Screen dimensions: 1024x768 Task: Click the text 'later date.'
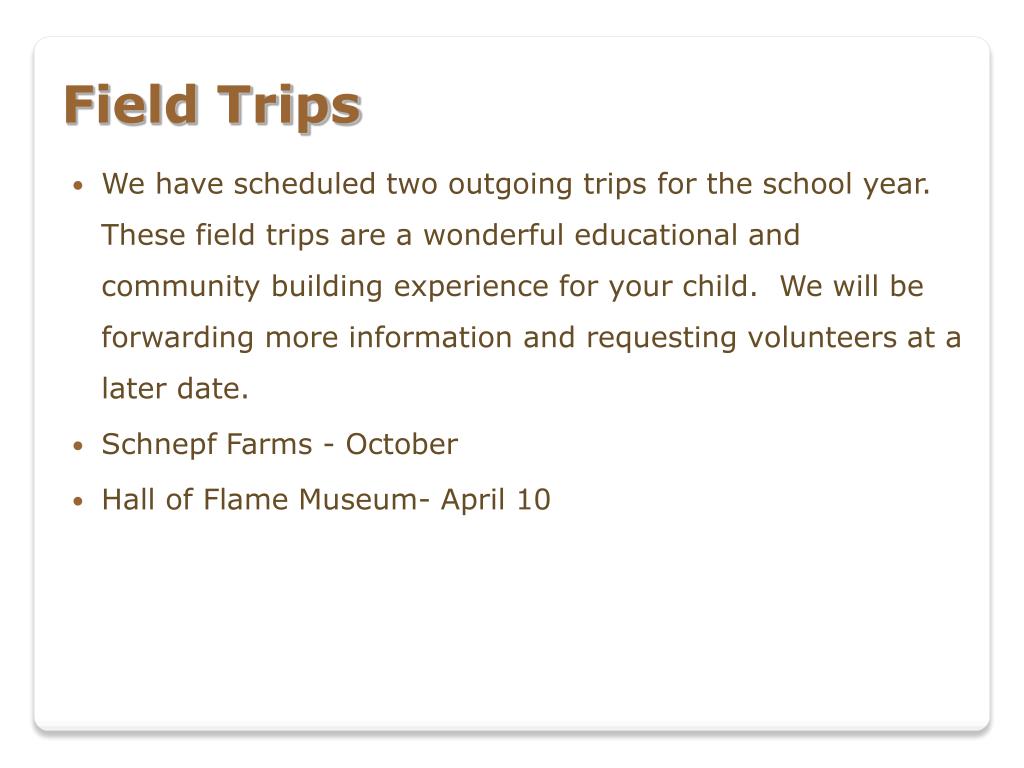(x=175, y=389)
